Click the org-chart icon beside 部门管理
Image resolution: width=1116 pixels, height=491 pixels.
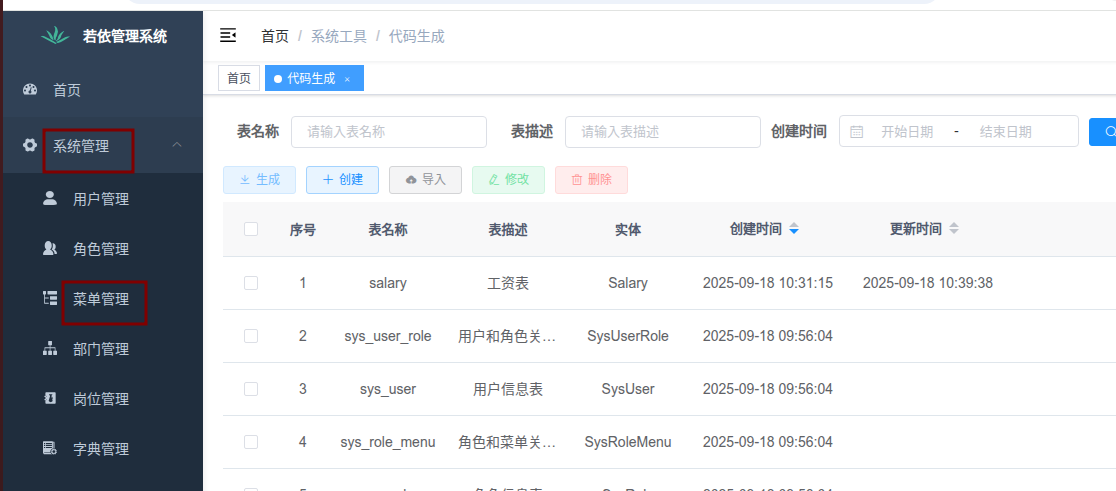(50, 349)
